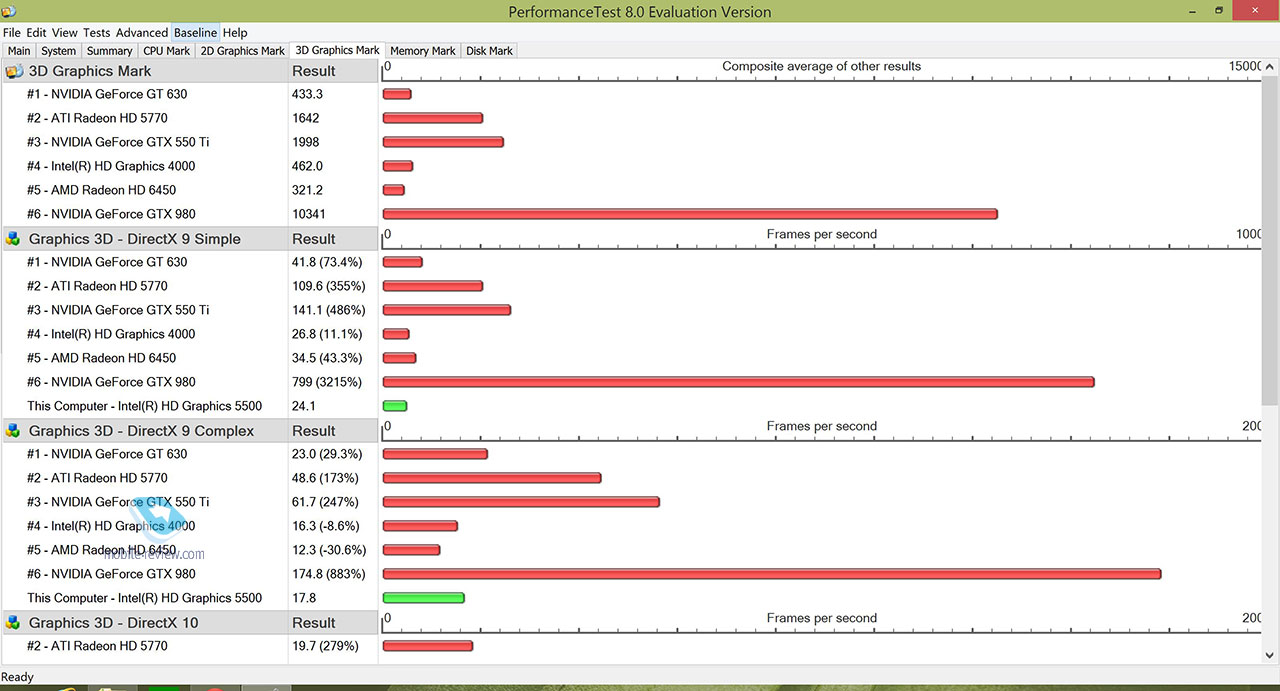This screenshot has width=1280, height=691.
Task: Click the Graphics 3D - DirectX 9 Simple header
Action: (x=146, y=239)
